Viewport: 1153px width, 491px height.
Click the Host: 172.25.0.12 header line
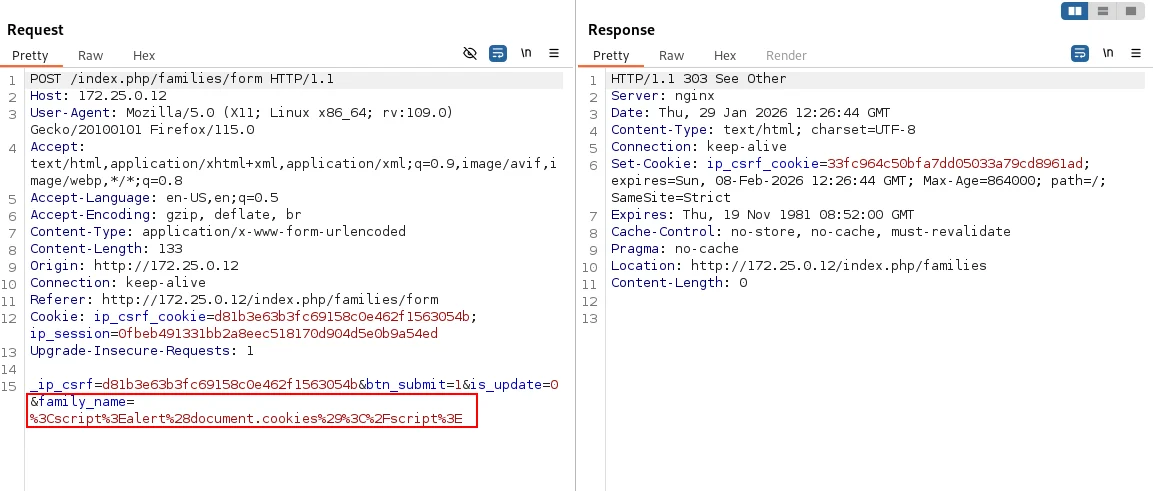(x=99, y=96)
